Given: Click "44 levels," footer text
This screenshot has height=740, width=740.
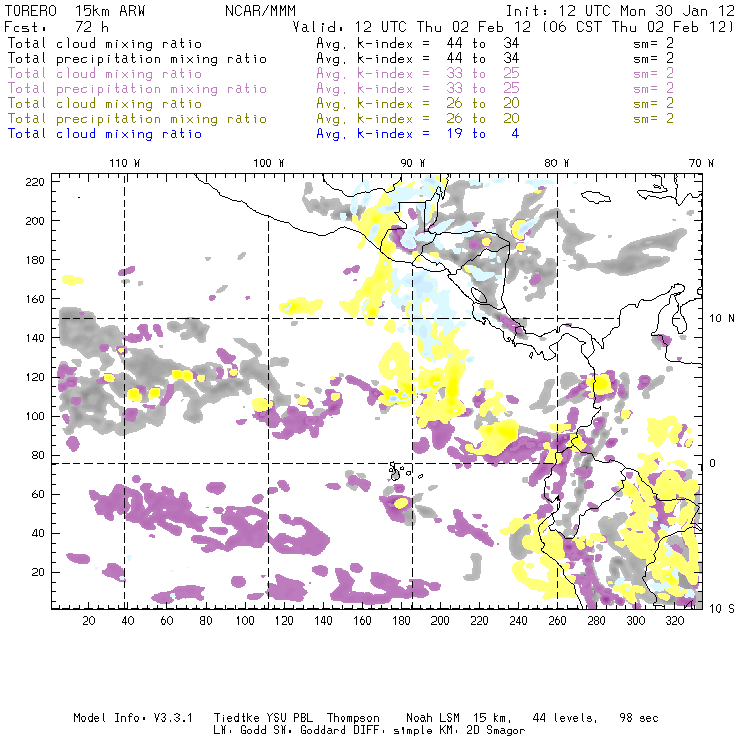Looking at the screenshot, I should coord(565,718).
